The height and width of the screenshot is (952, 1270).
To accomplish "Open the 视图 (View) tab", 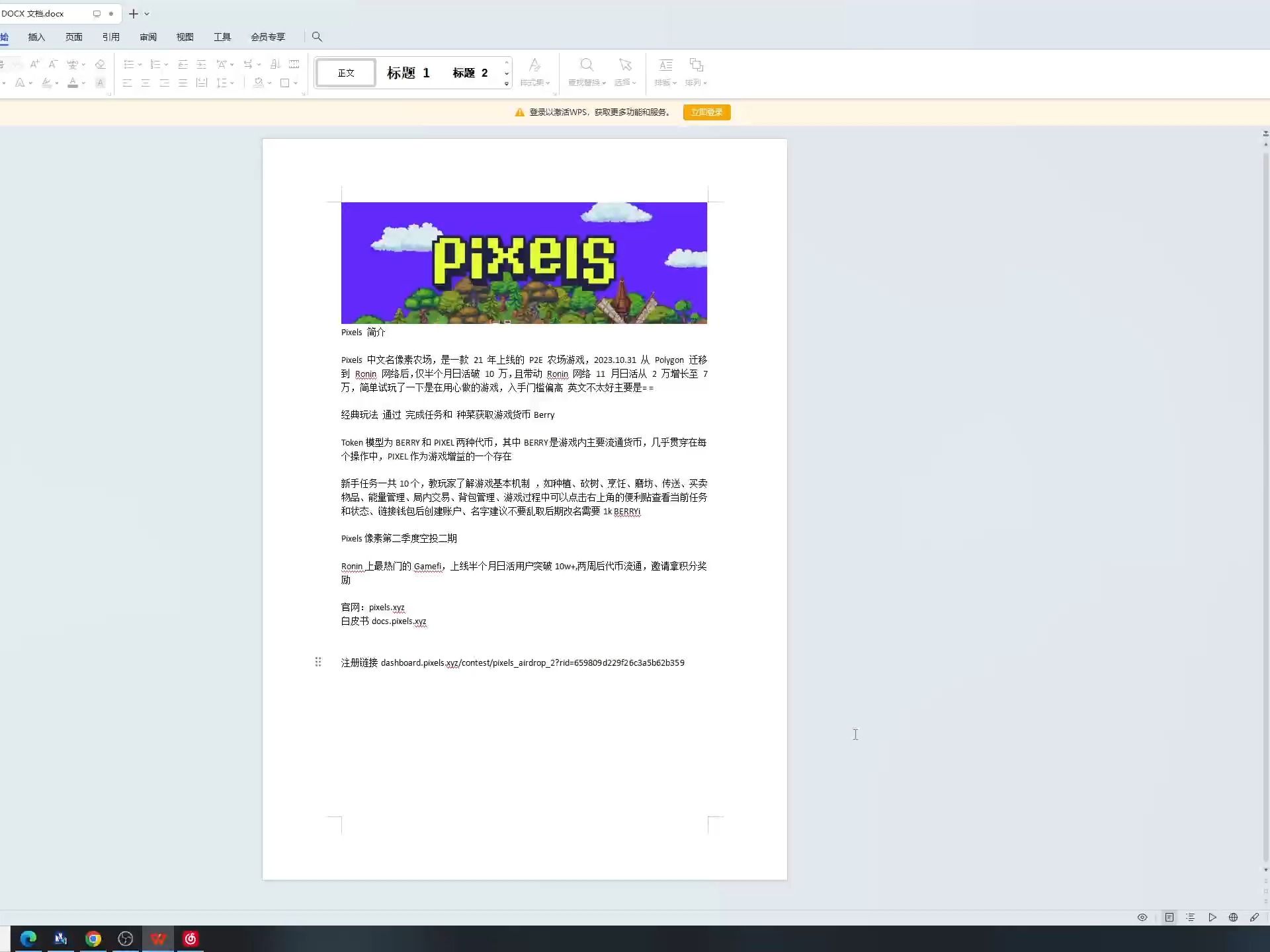I will click(185, 37).
